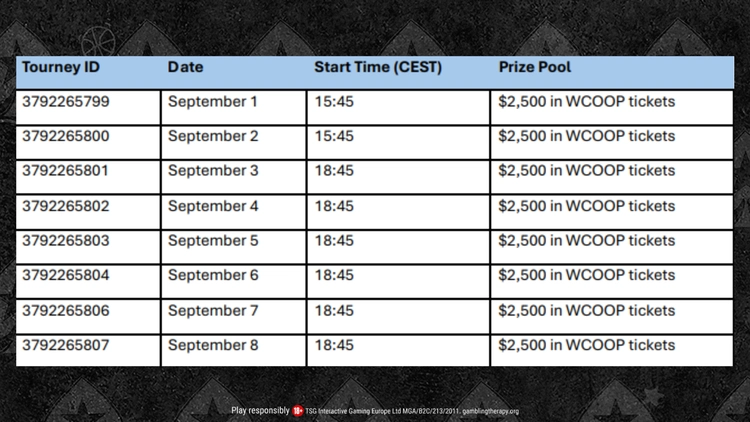Click tournament ID 3792265801 cell
The image size is (750, 422).
(x=88, y=177)
